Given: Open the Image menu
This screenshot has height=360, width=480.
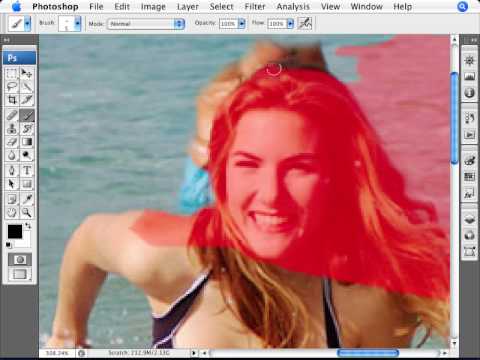Looking at the screenshot, I should click(x=153, y=6).
